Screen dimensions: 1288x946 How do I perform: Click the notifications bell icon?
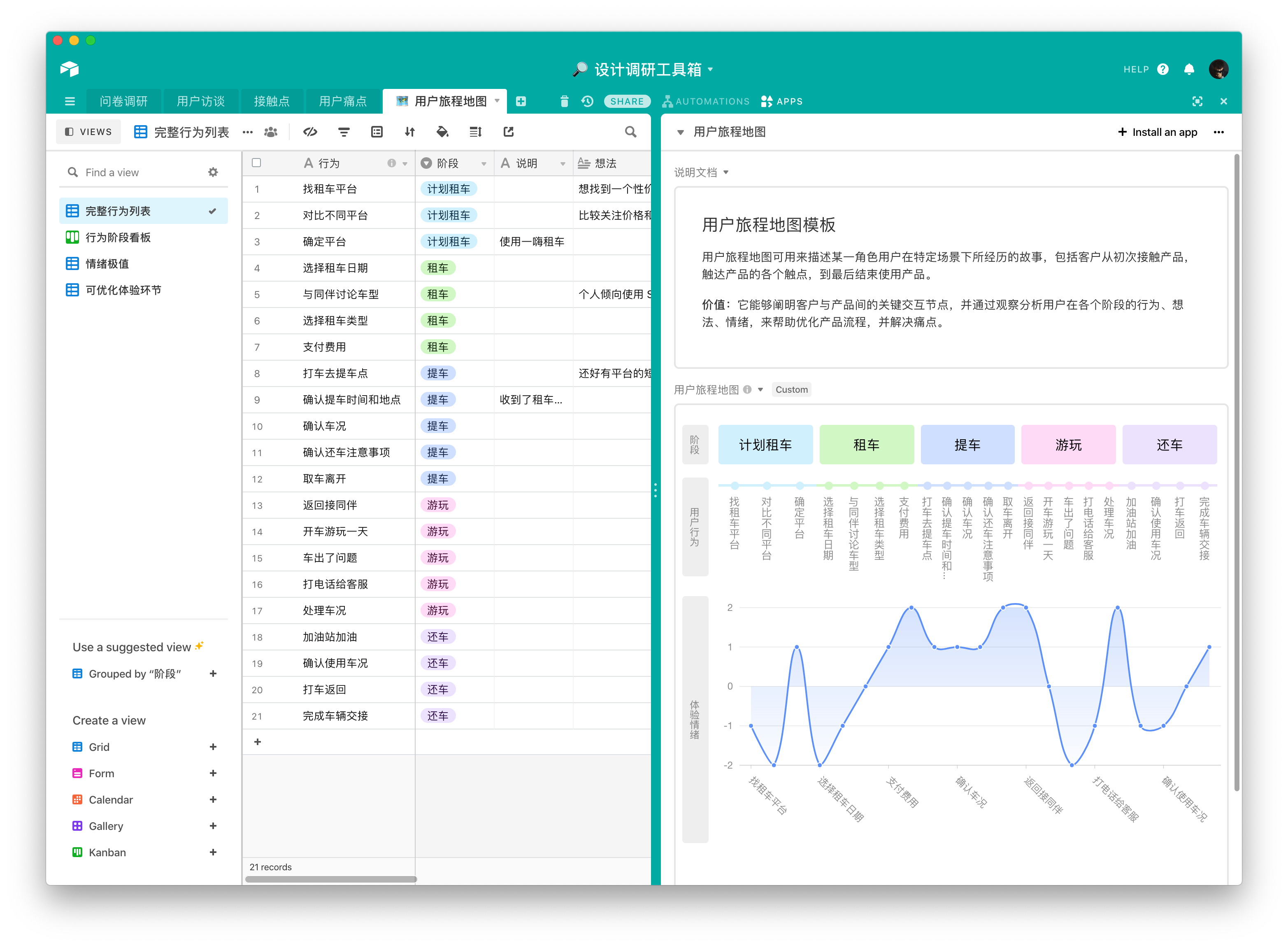1189,69
